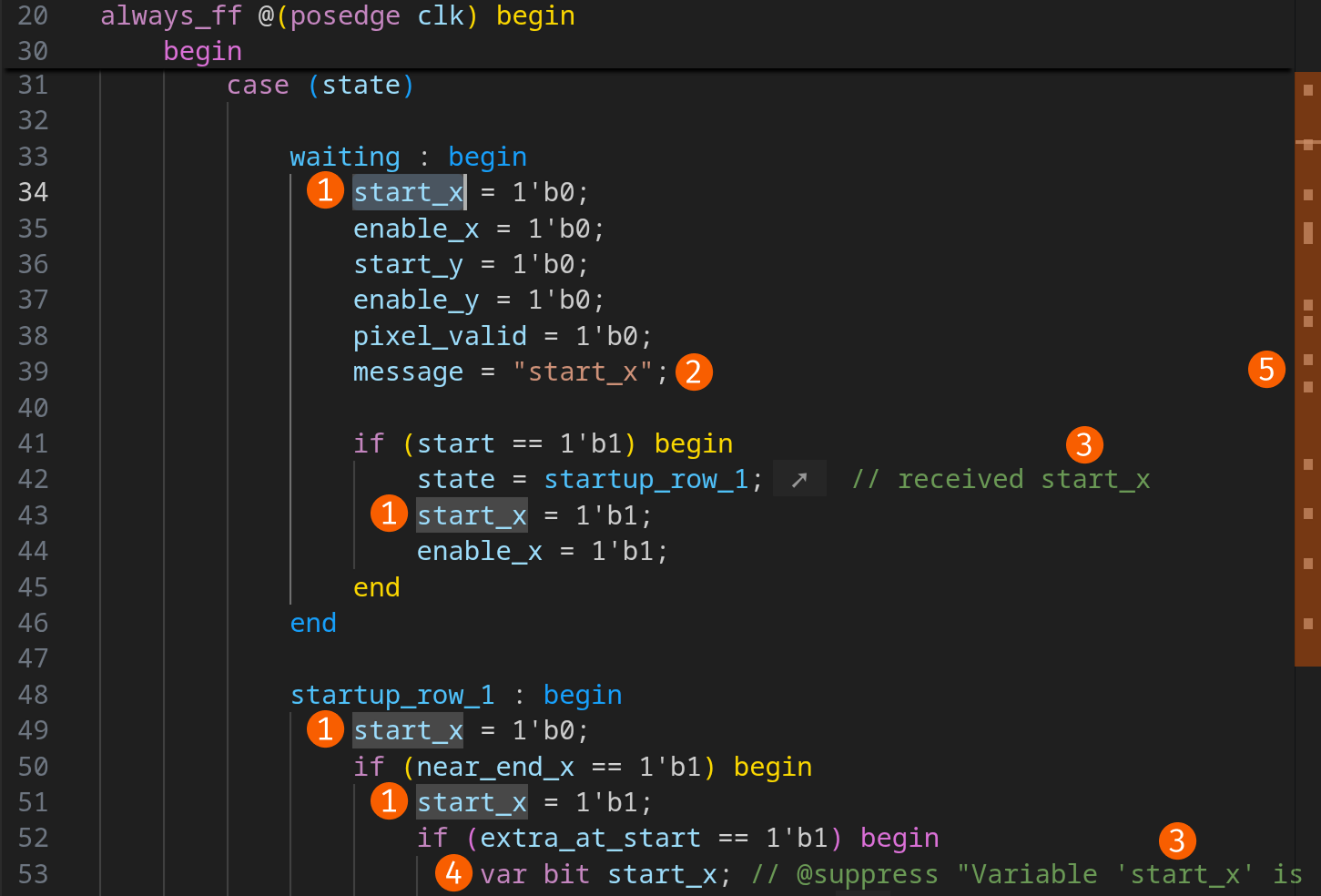Select line number 53 in the gutter

(x=33, y=875)
